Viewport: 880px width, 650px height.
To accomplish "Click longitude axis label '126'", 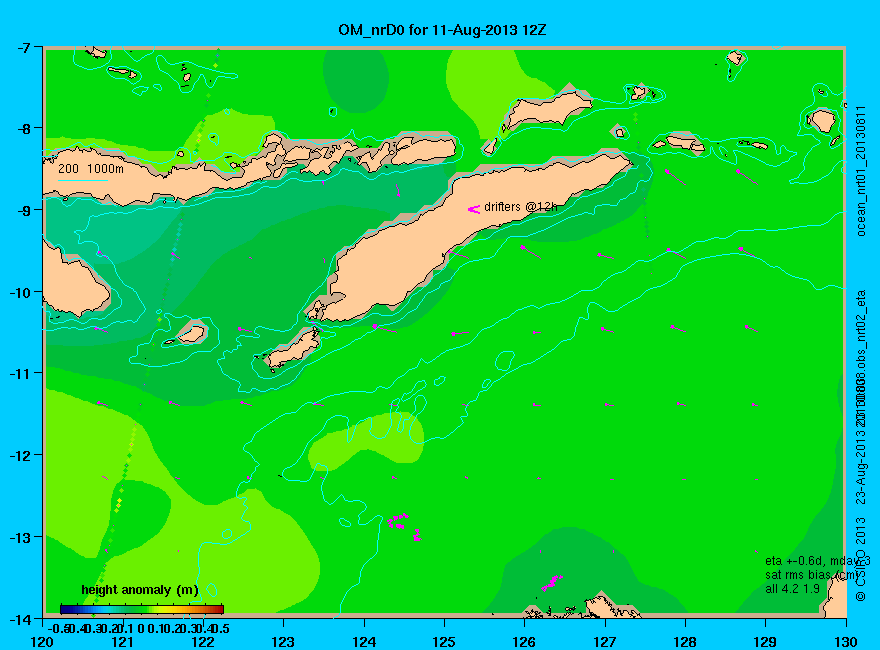I will tap(524, 642).
